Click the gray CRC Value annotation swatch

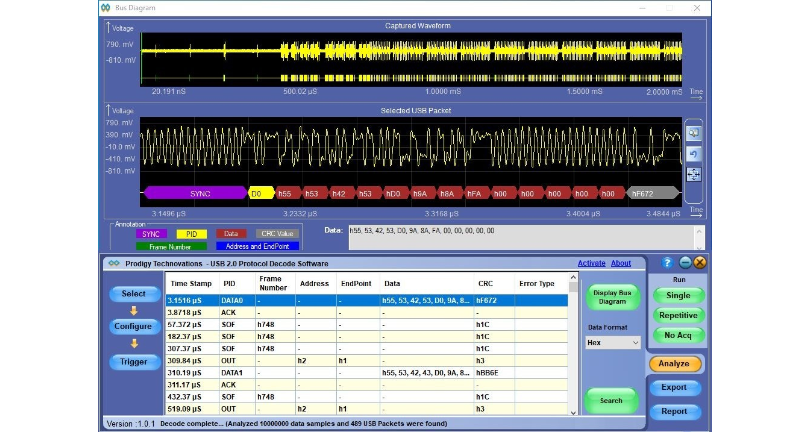pos(277,234)
